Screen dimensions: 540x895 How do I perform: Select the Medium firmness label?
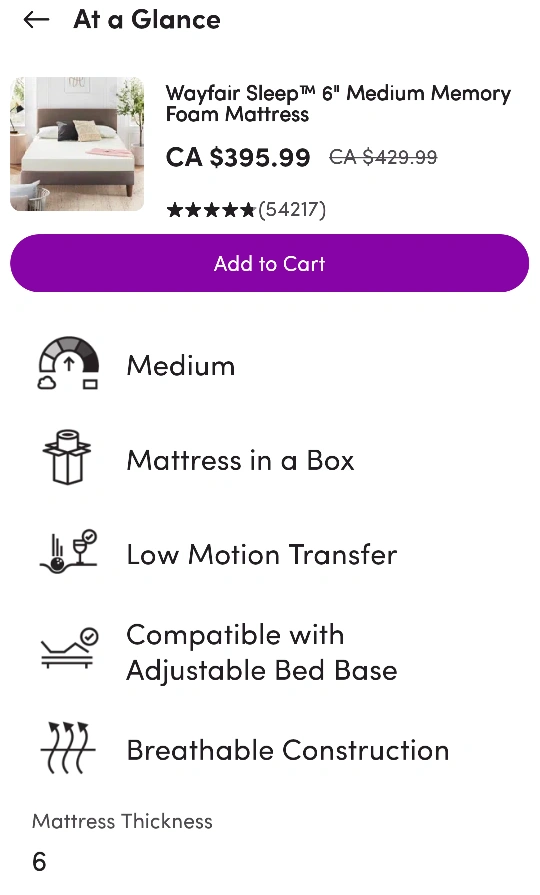[180, 365]
